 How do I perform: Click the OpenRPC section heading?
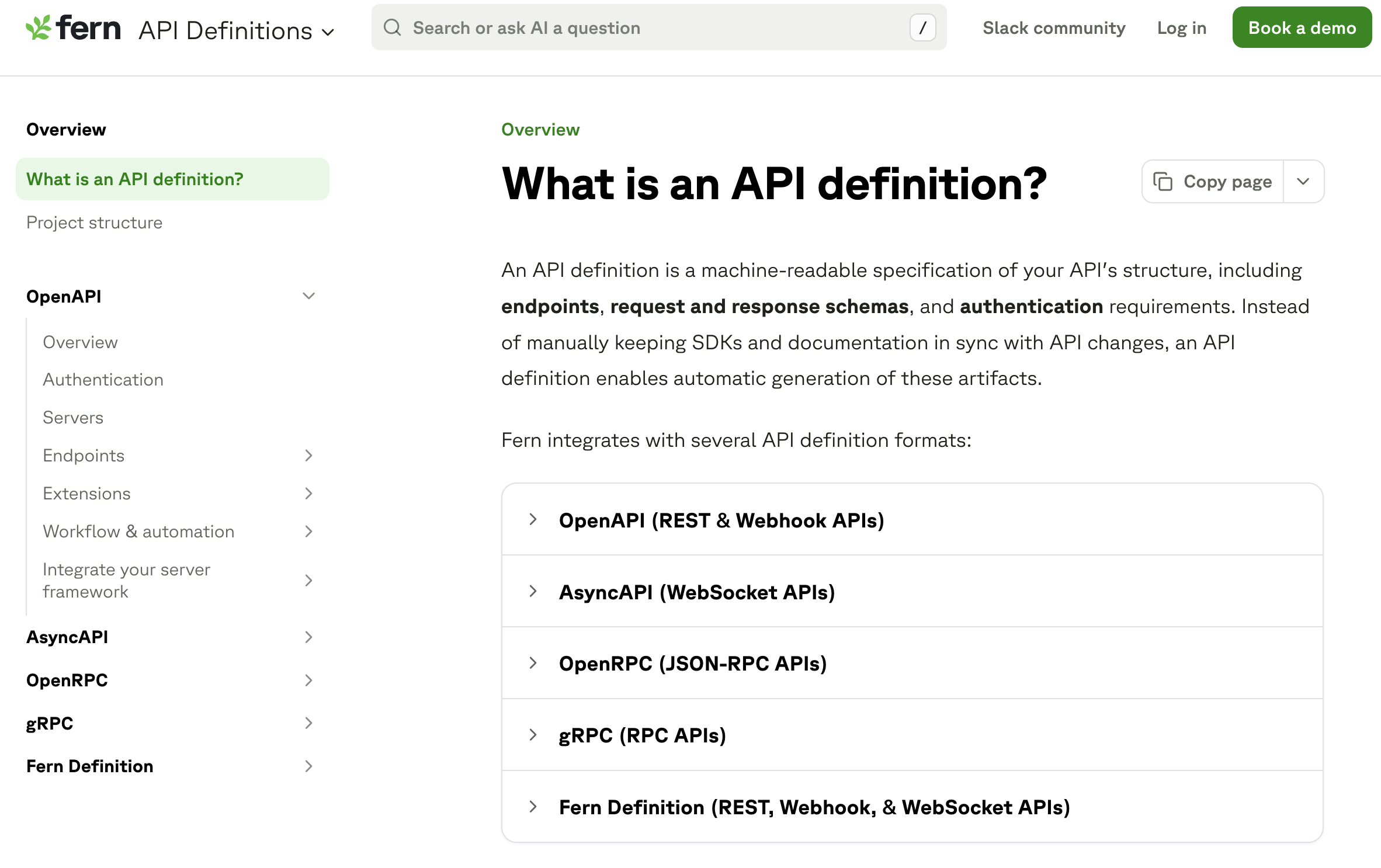coord(67,680)
